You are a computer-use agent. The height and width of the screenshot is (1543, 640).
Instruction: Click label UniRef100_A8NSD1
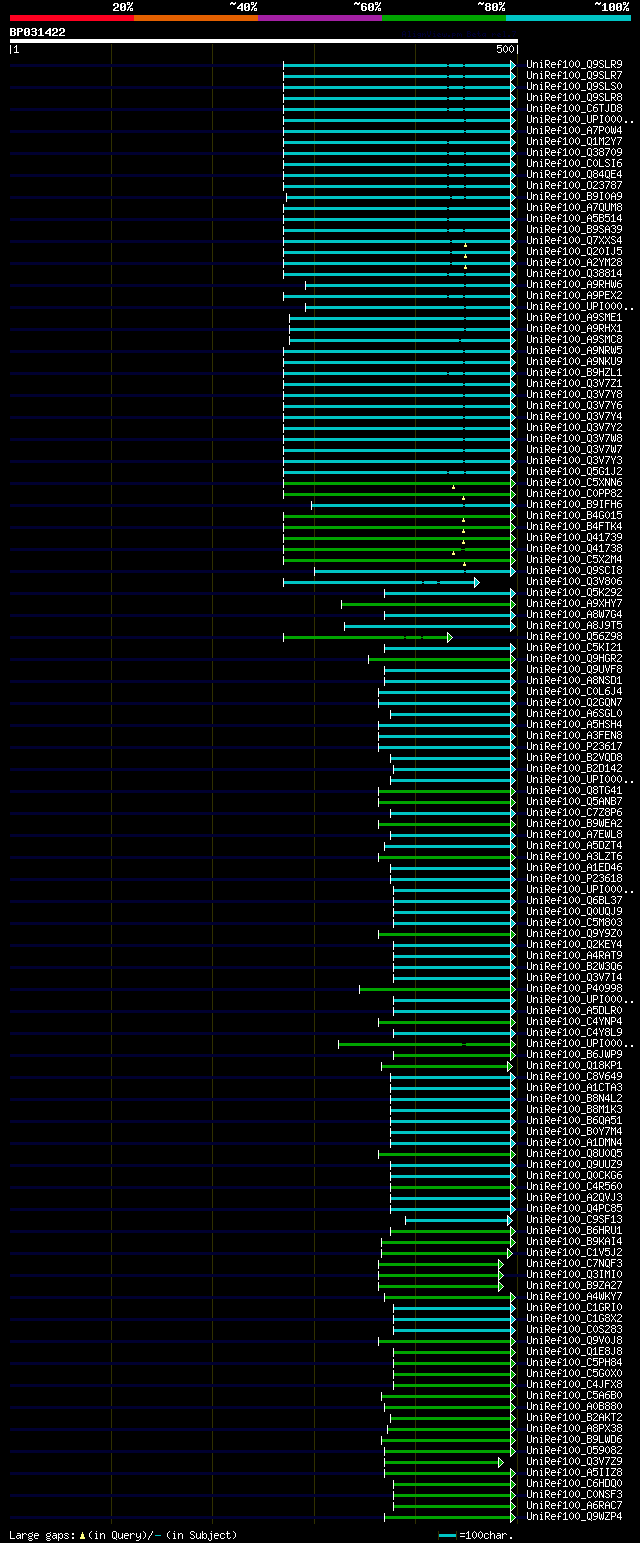click(574, 680)
